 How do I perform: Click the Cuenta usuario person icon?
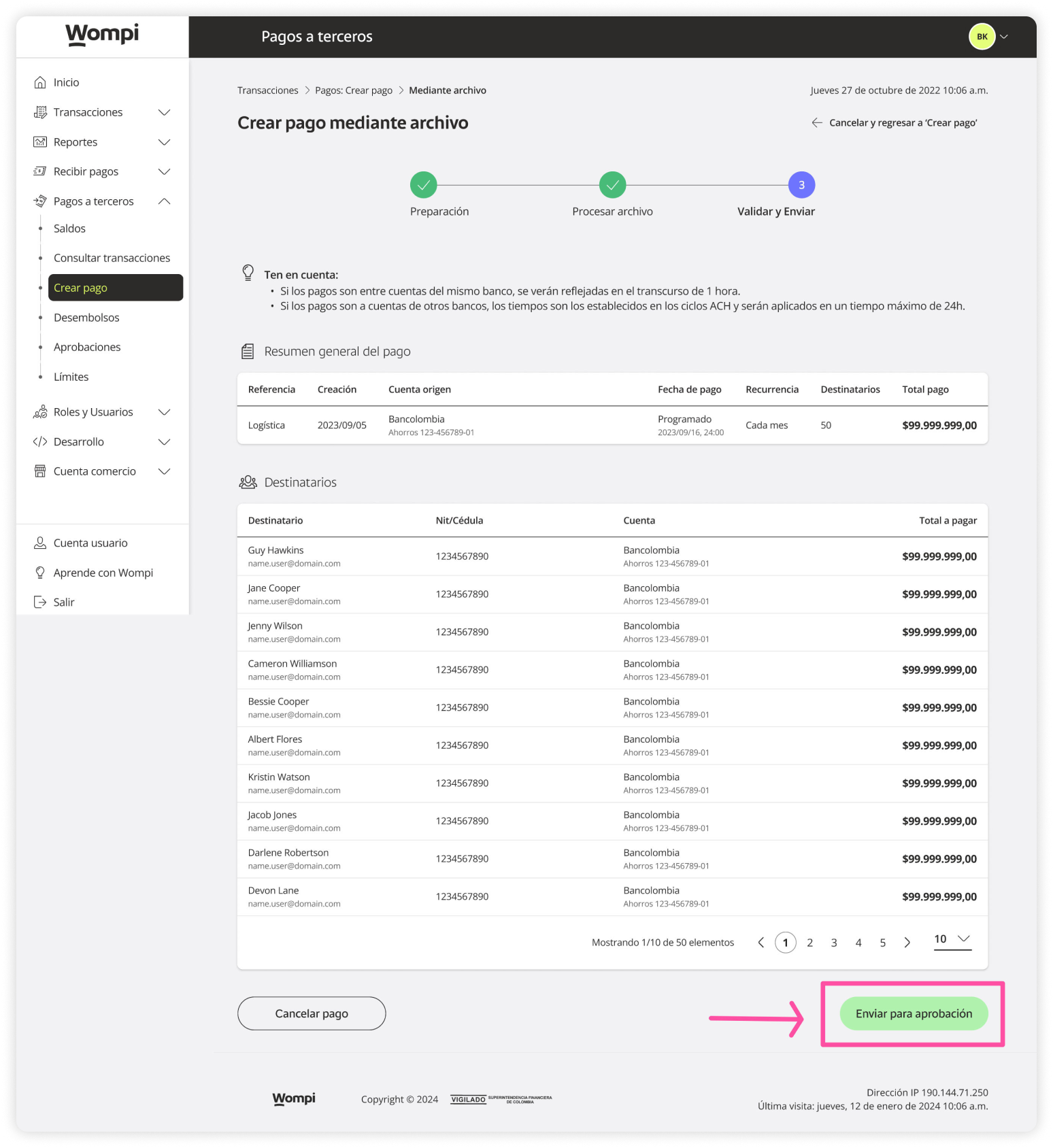pos(40,543)
